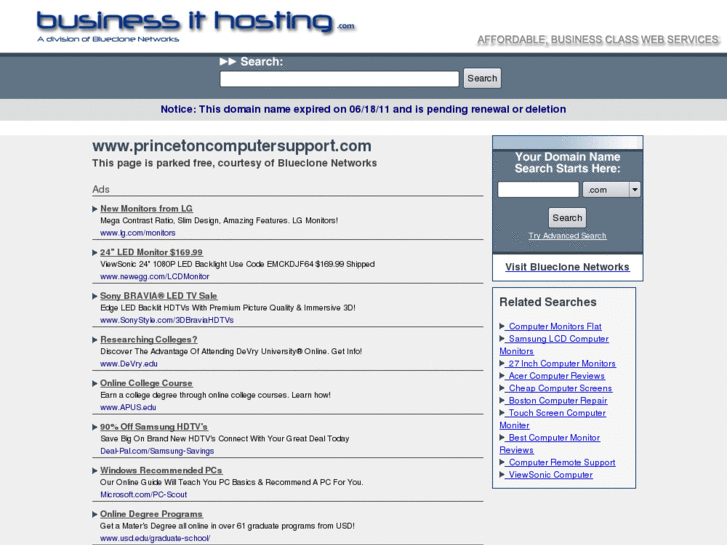Open the Deal-Pal.com/Samsung-Savings link
Image resolution: width=727 pixels, height=545 pixels.
coord(157,451)
